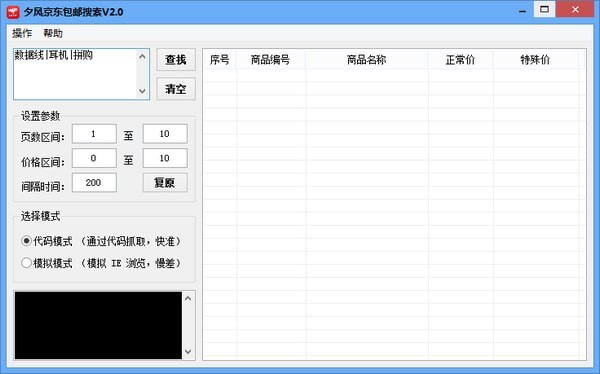Click the 特殊价 column header
This screenshot has height=374, width=600.
tap(535, 60)
